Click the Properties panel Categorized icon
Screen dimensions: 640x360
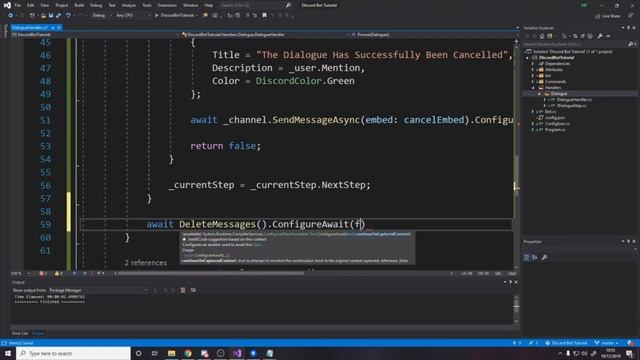(x=527, y=258)
